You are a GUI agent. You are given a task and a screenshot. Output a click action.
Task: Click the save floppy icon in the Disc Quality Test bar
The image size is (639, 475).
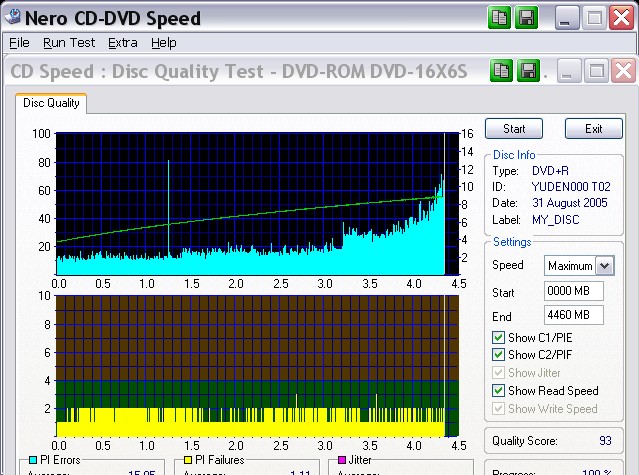[x=529, y=71]
